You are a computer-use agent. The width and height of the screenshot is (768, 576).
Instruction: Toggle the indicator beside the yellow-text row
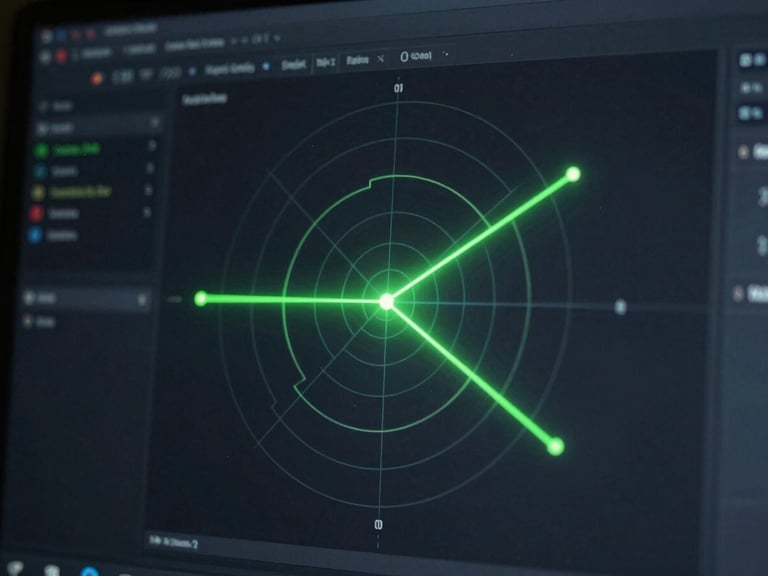click(148, 190)
